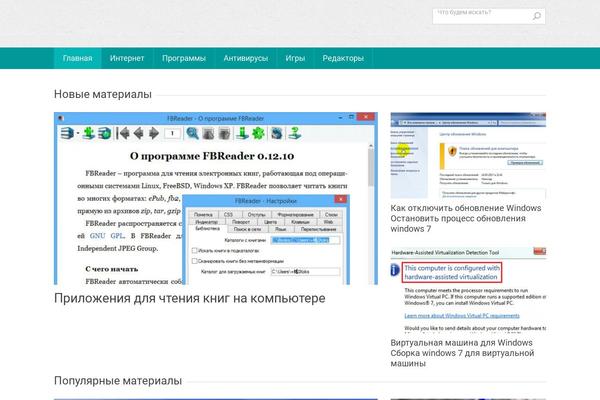Image resolution: width=600 pixels, height=400 pixels.
Task: Click the page number box in FBReader toolbar
Action: tap(172, 133)
